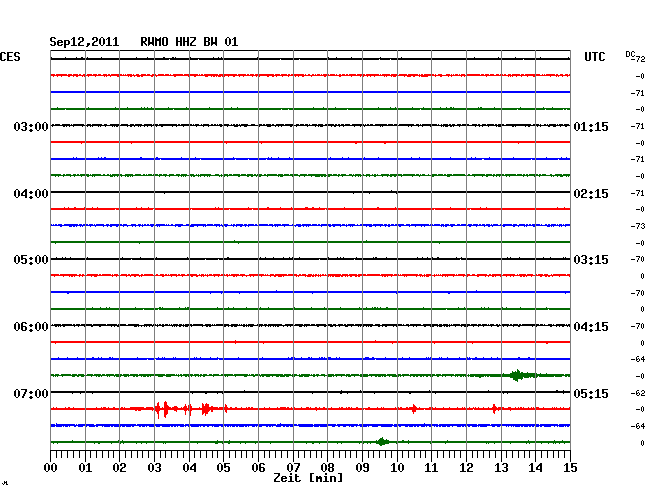Select the 03:00 local time label
This screenshot has height=494, width=650.
(31, 126)
